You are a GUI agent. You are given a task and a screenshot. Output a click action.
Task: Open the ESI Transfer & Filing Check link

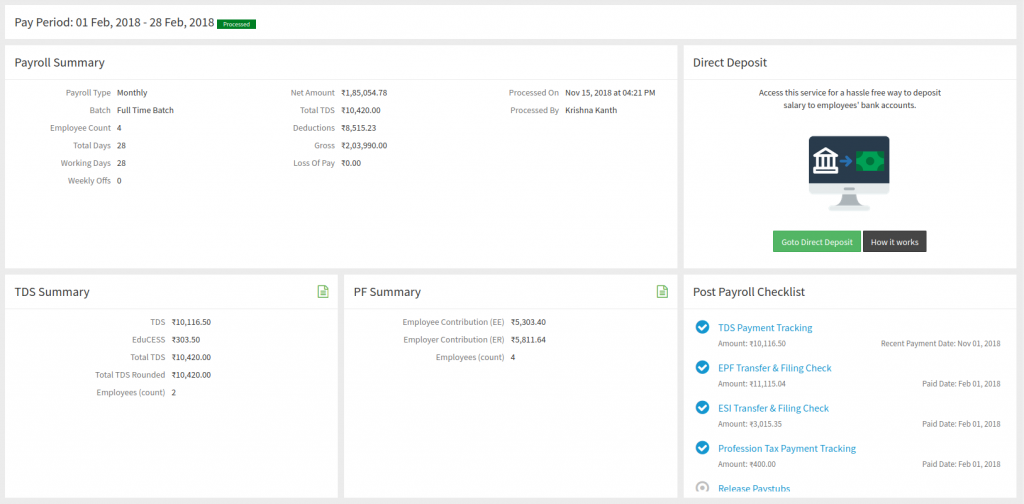[773, 408]
